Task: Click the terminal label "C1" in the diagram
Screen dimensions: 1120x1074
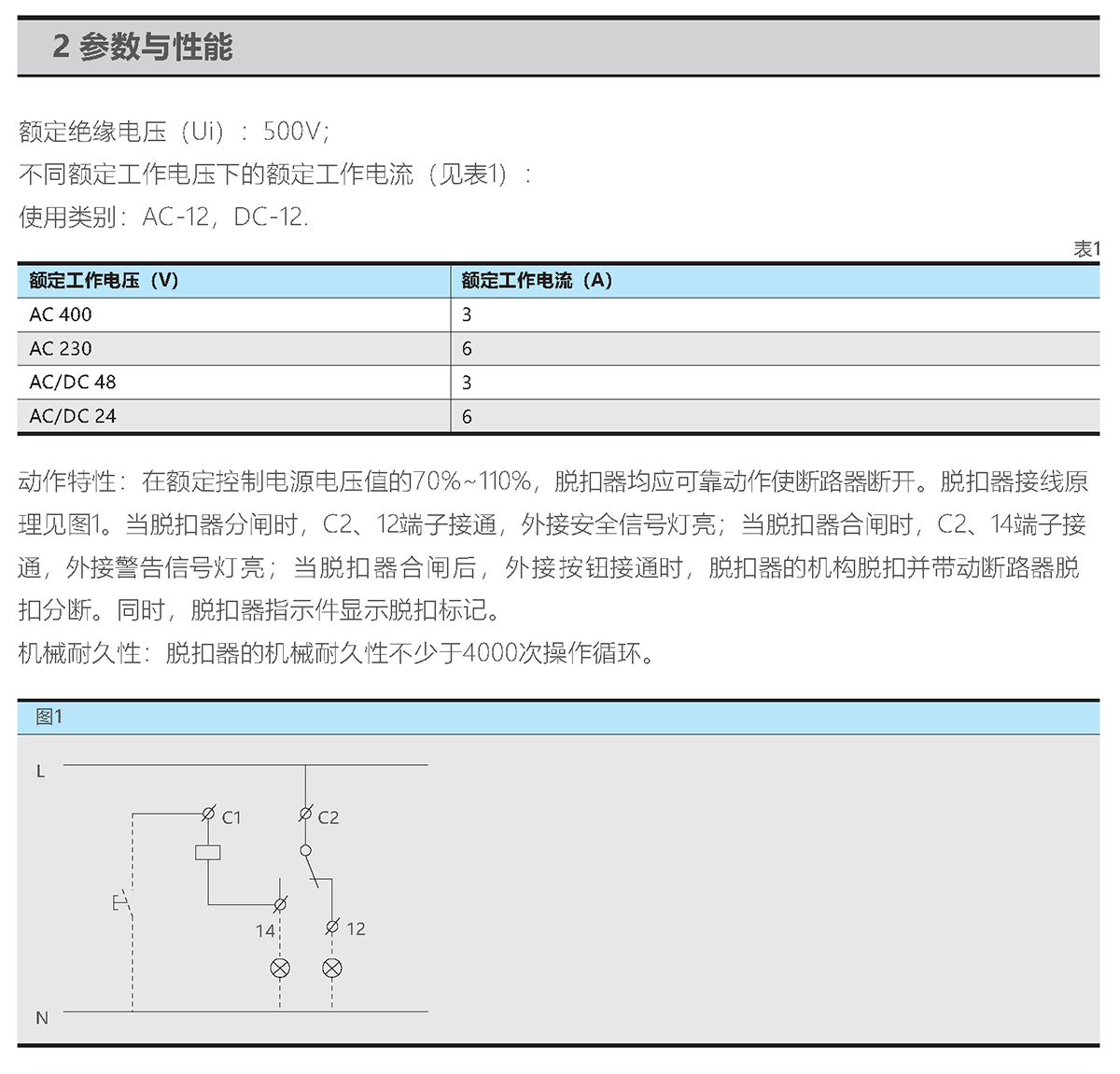Action: (x=231, y=818)
